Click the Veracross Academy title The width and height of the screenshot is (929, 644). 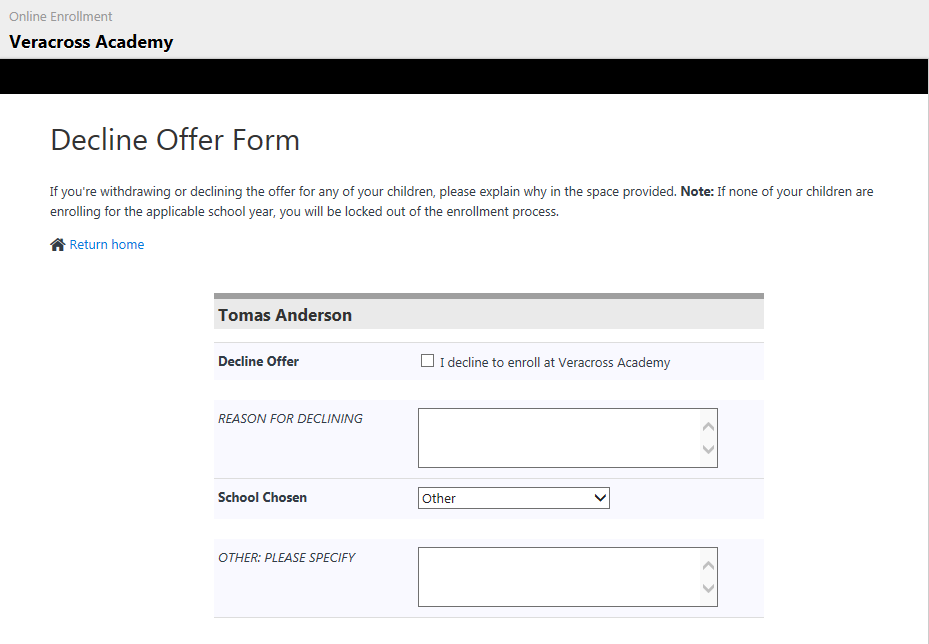[90, 42]
